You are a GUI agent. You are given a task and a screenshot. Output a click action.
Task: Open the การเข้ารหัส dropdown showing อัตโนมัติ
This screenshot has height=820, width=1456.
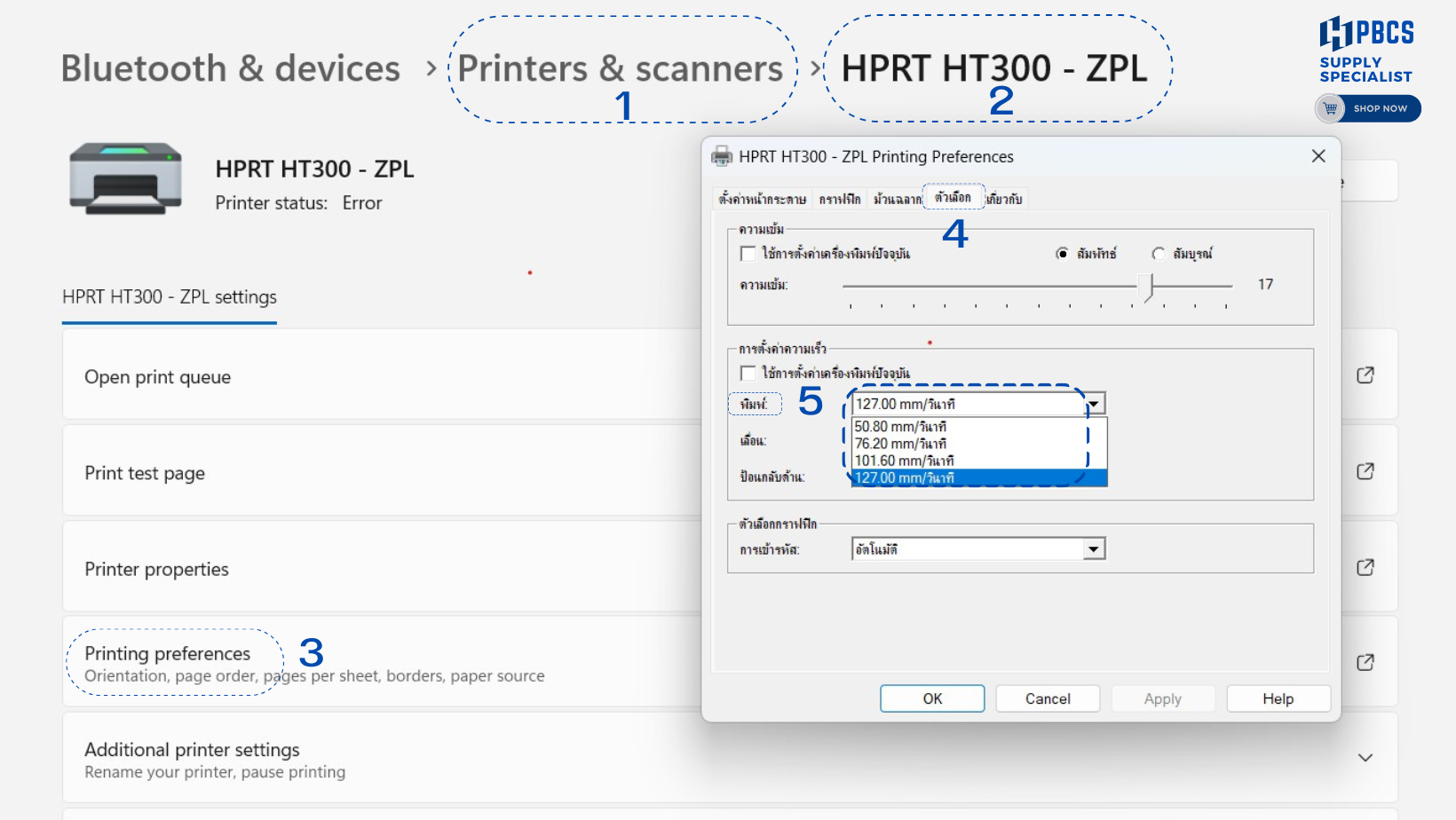(x=1094, y=549)
